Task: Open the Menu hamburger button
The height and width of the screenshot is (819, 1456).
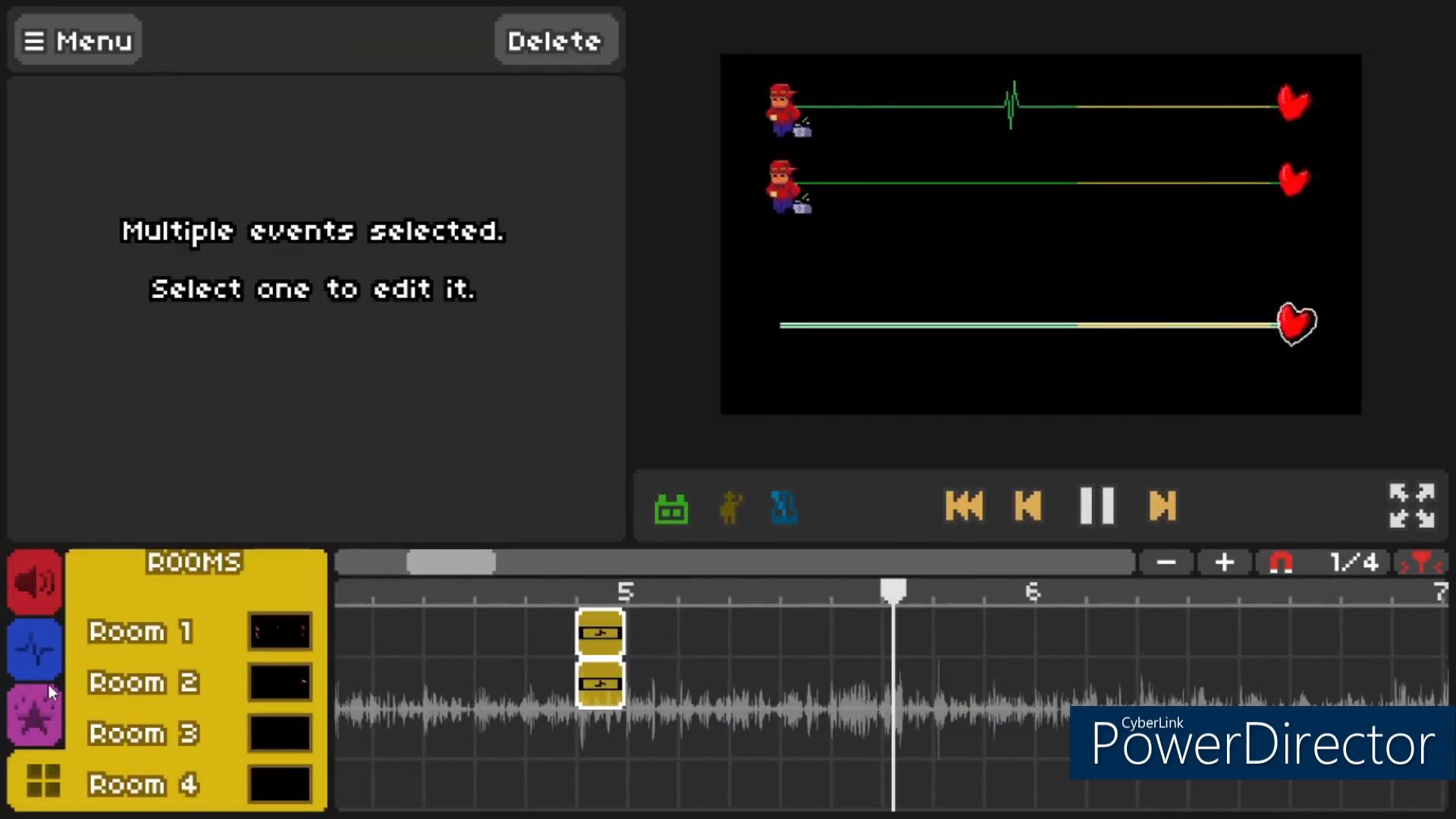Action: (x=77, y=41)
